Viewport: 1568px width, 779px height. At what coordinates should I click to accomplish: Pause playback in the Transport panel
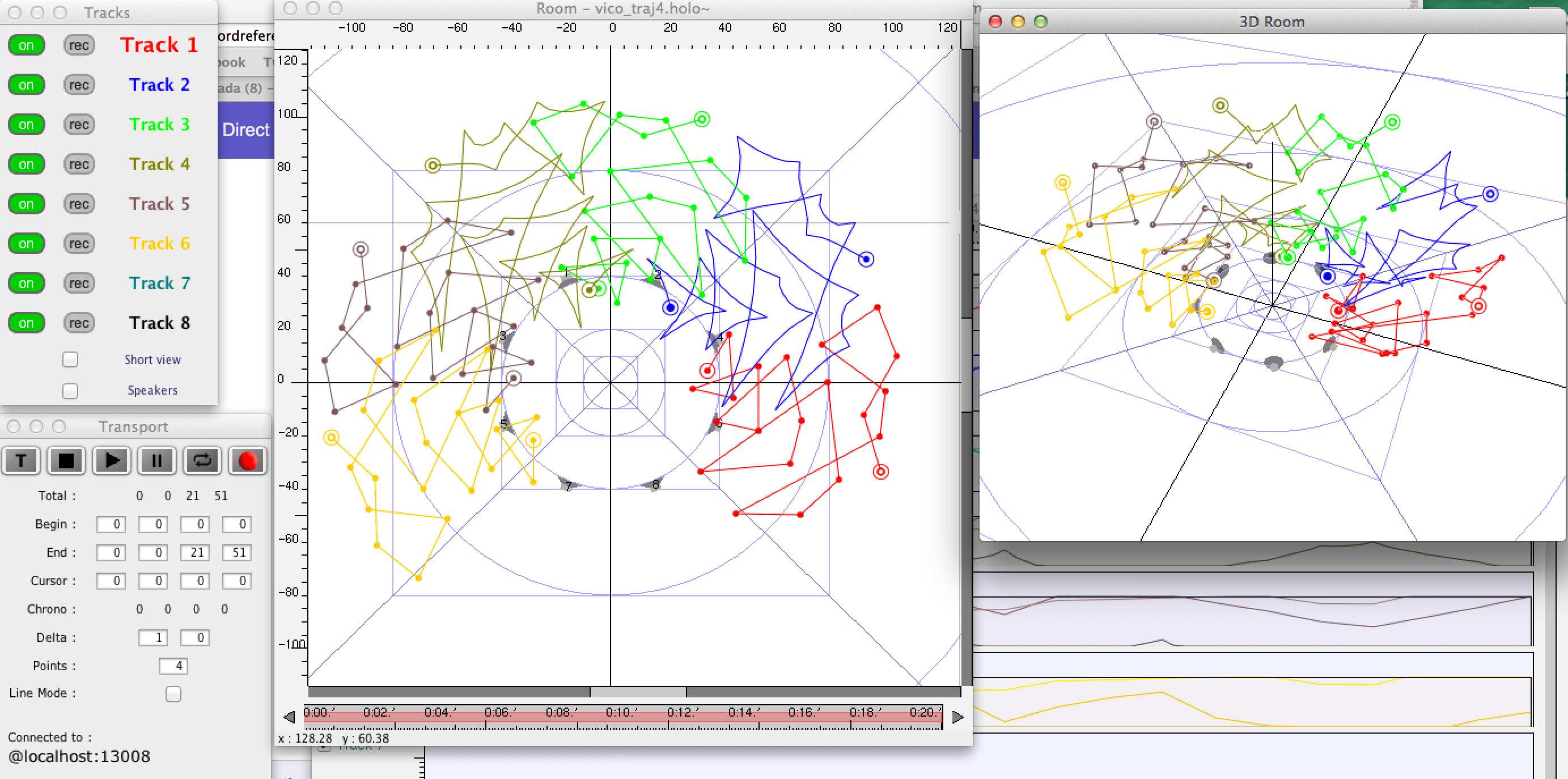pos(156,461)
